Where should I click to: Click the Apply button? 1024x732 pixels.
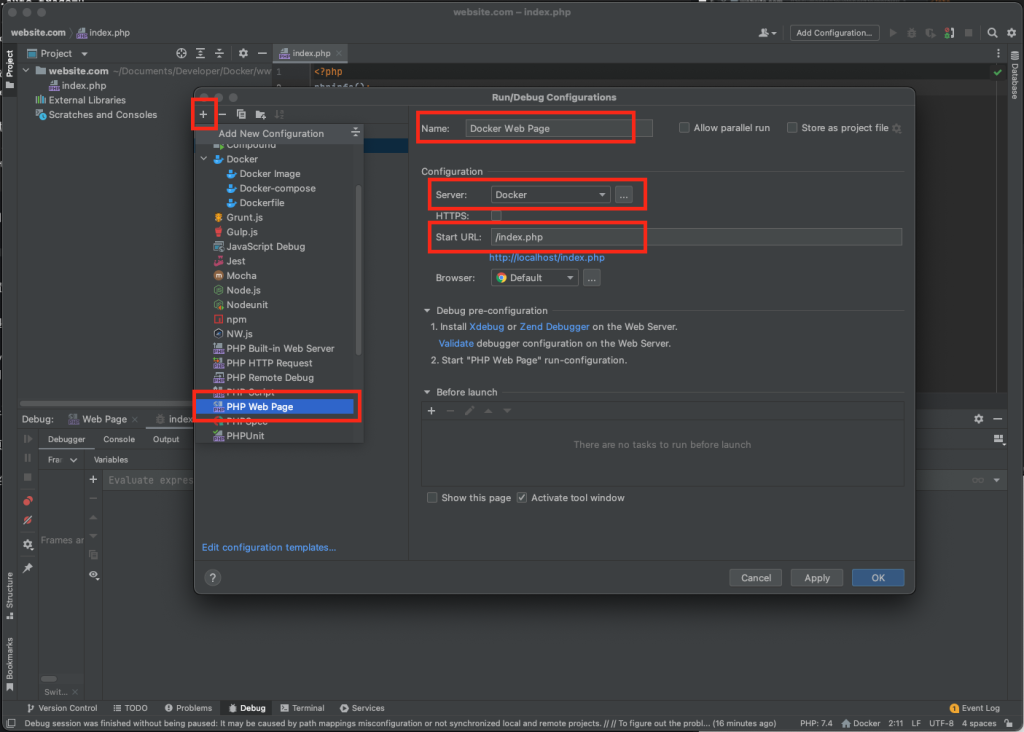click(x=816, y=578)
